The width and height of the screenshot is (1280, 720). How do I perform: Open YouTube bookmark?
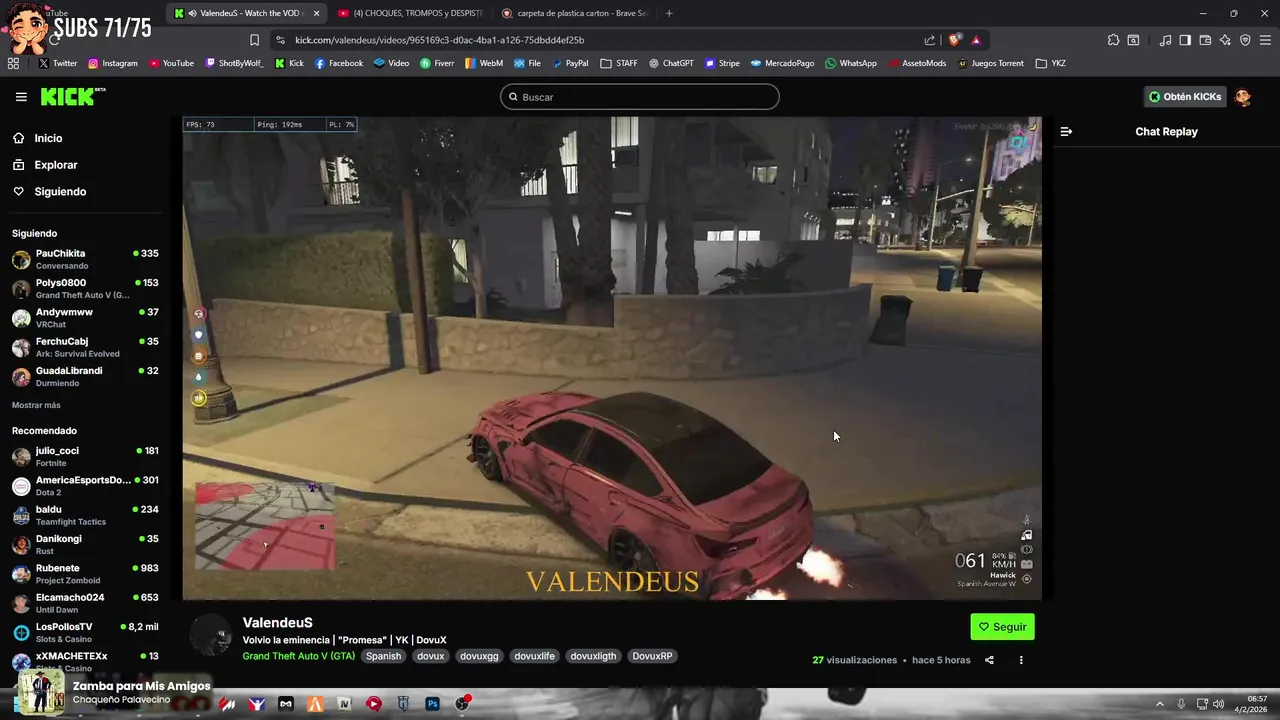point(171,63)
